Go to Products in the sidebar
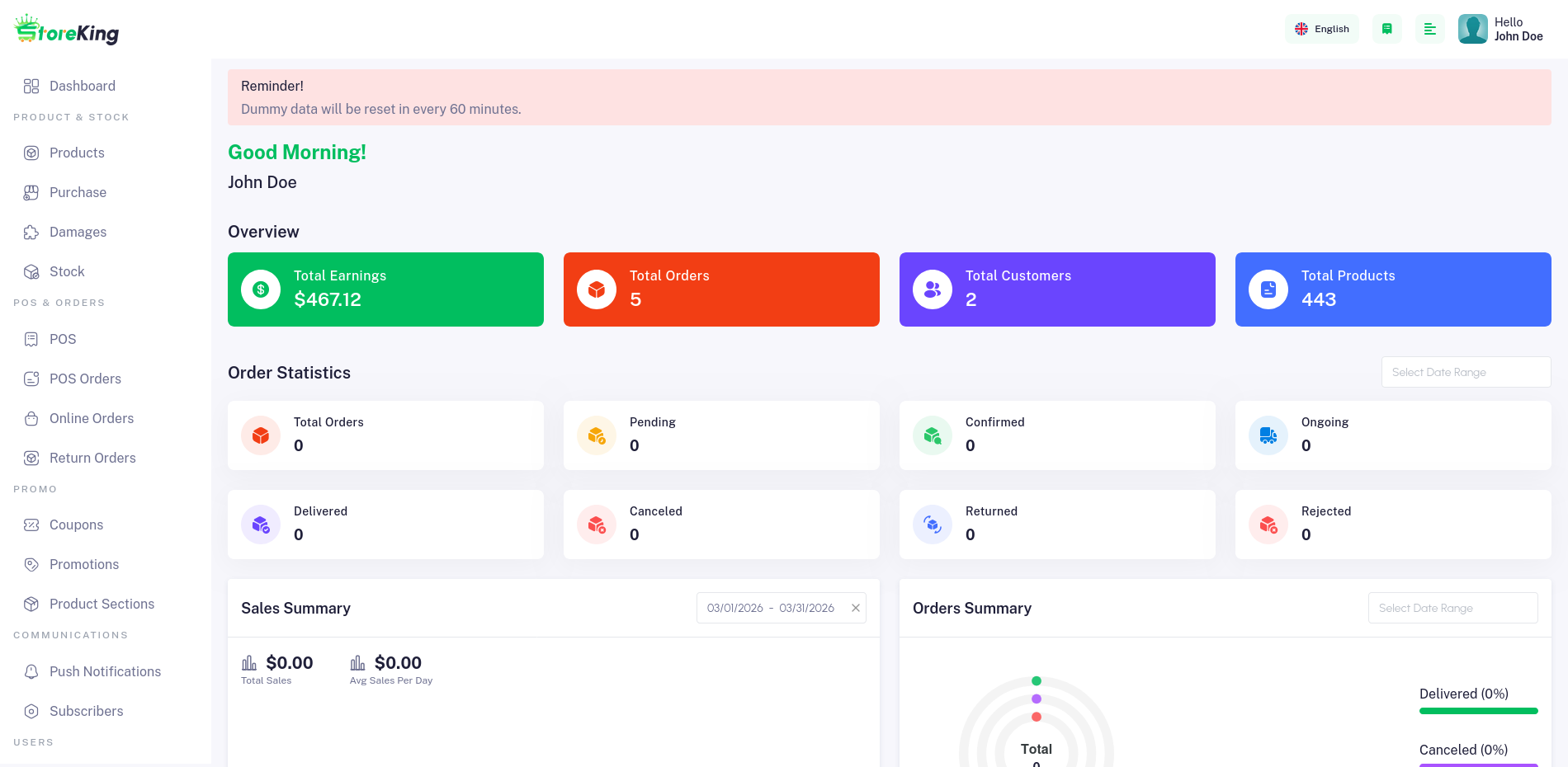Screen dimensions: 1568x767 (77, 153)
